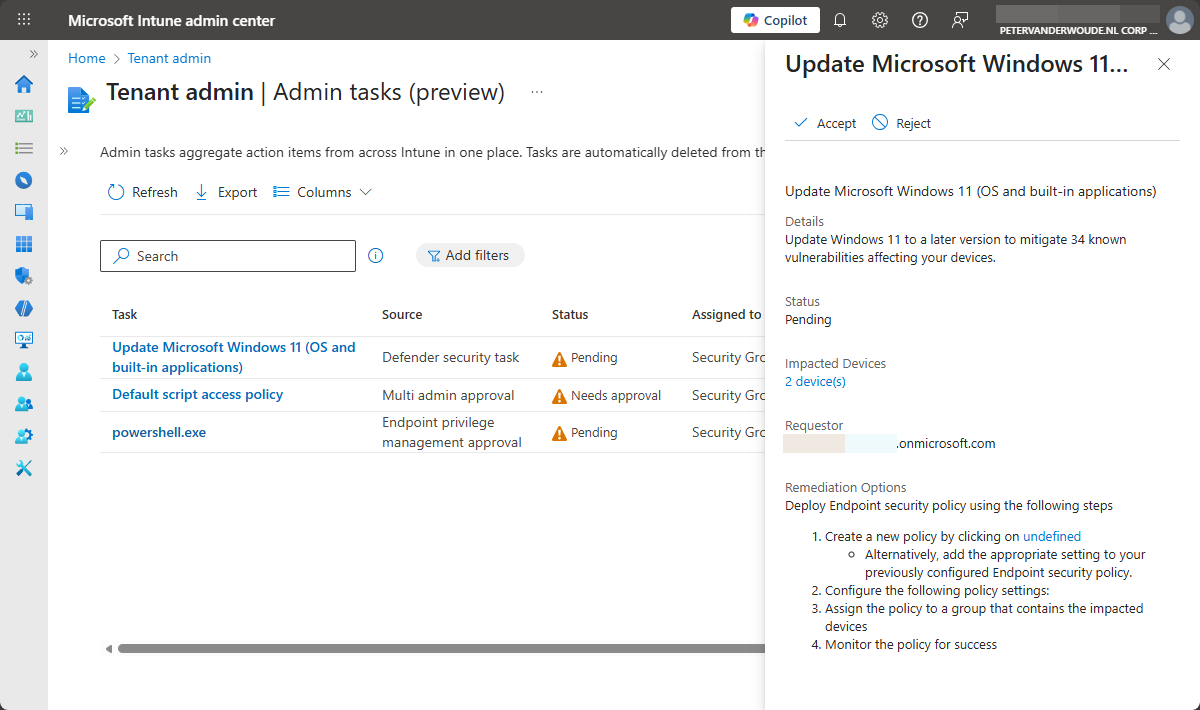Open Apps grid icon in sidebar

click(x=24, y=244)
